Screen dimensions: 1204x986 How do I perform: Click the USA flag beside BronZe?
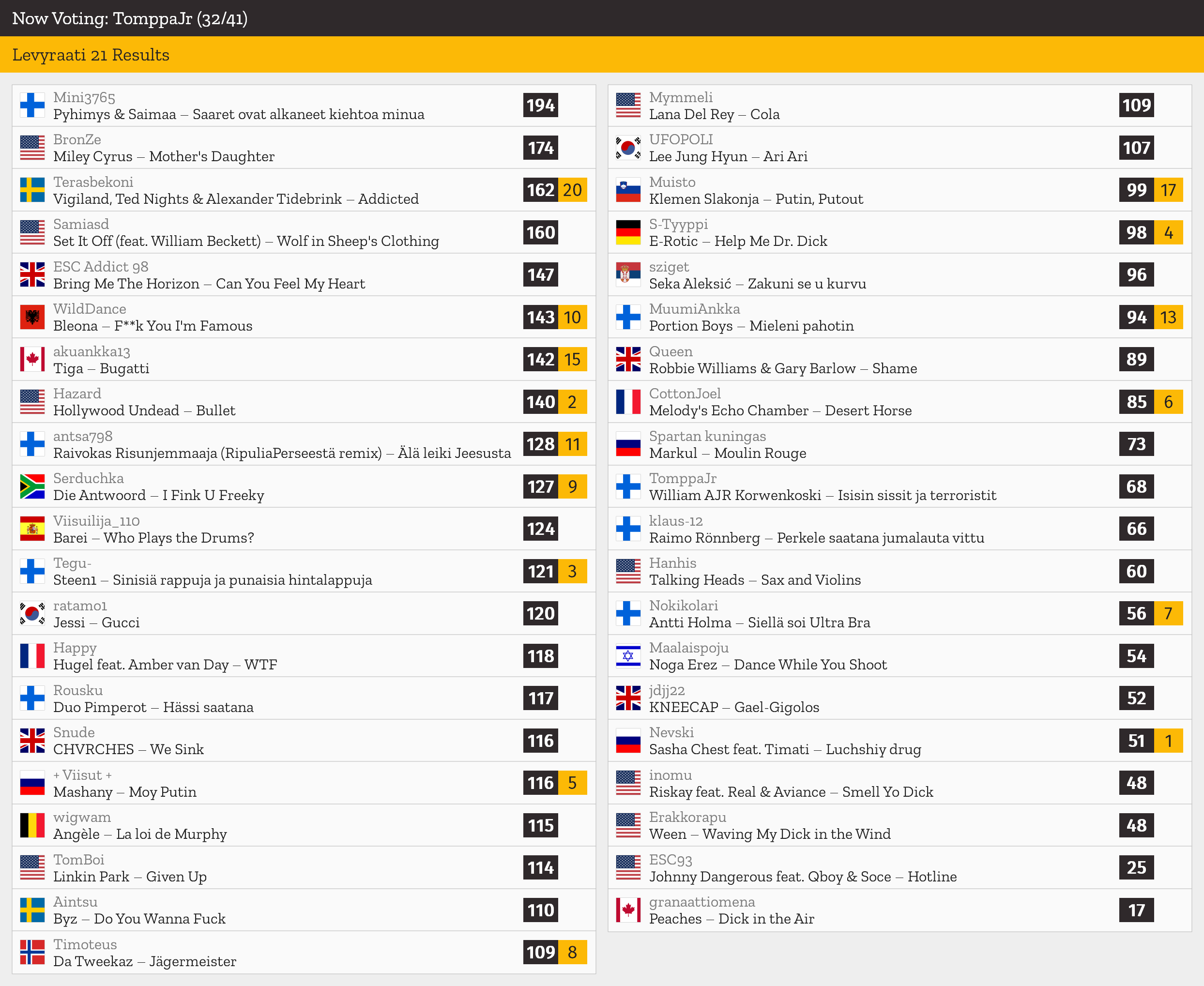point(32,148)
